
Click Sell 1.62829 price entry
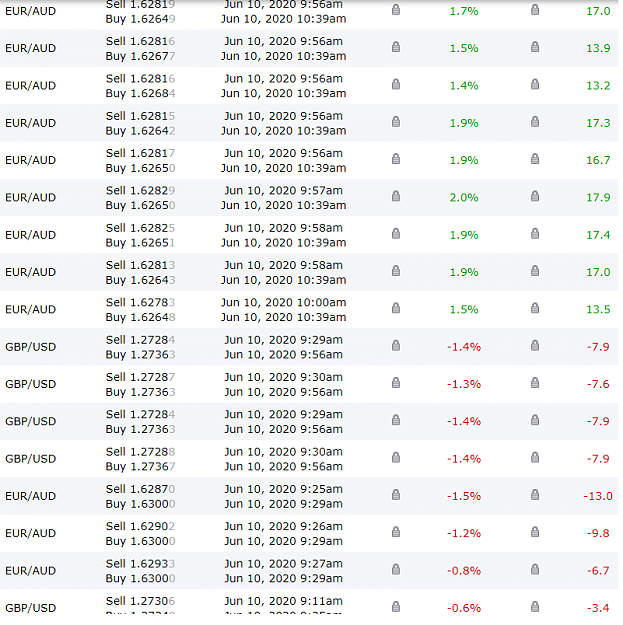[x=140, y=191]
